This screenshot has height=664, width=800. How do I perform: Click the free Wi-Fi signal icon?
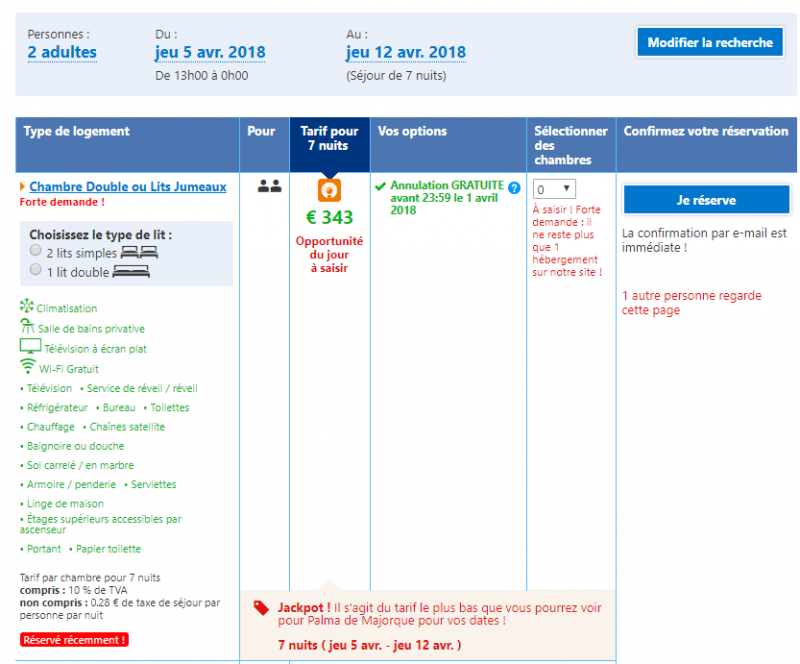tap(28, 366)
